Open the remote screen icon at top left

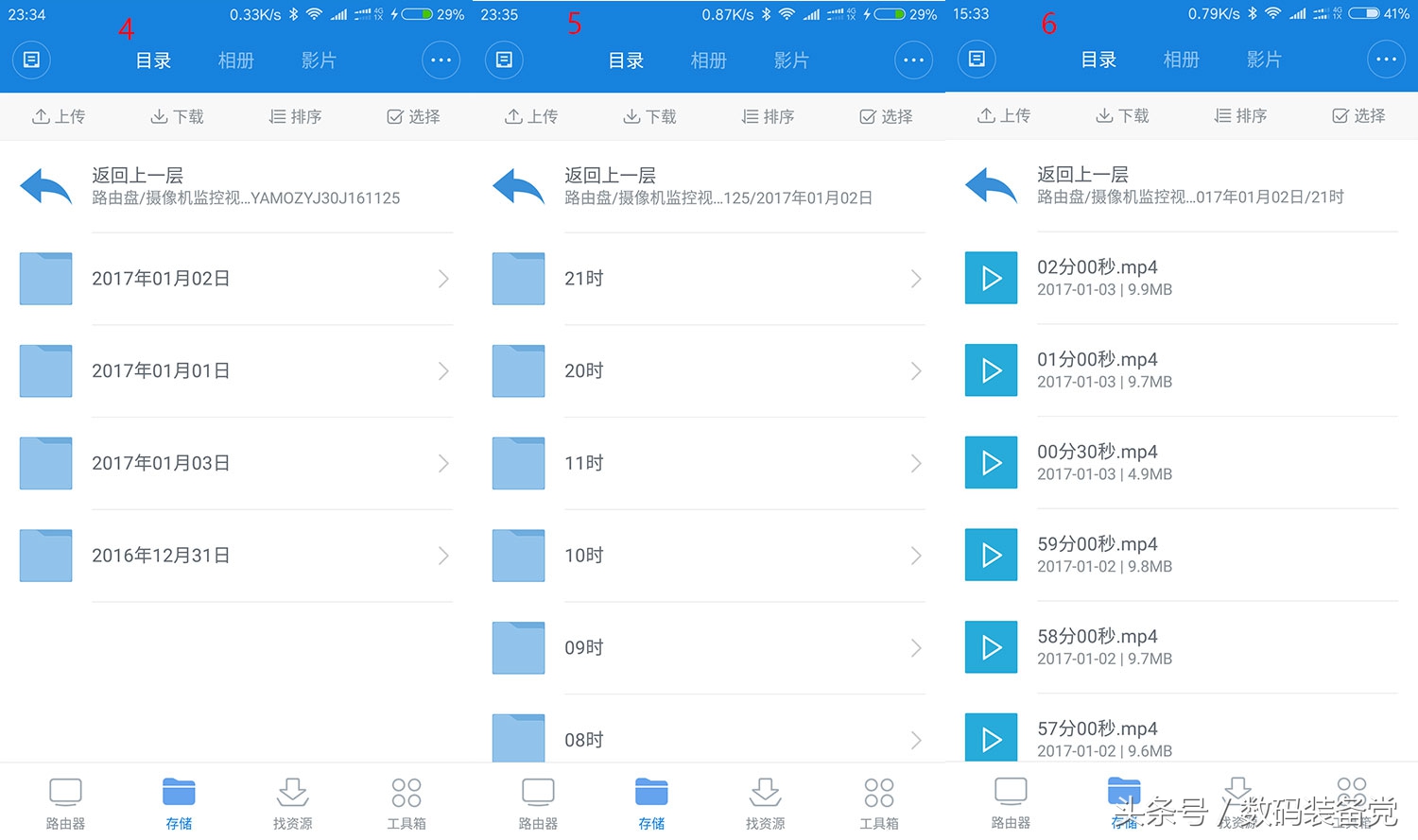(x=32, y=60)
